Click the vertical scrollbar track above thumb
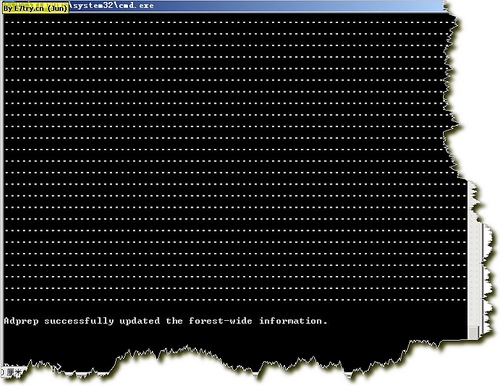 tap(472, 253)
